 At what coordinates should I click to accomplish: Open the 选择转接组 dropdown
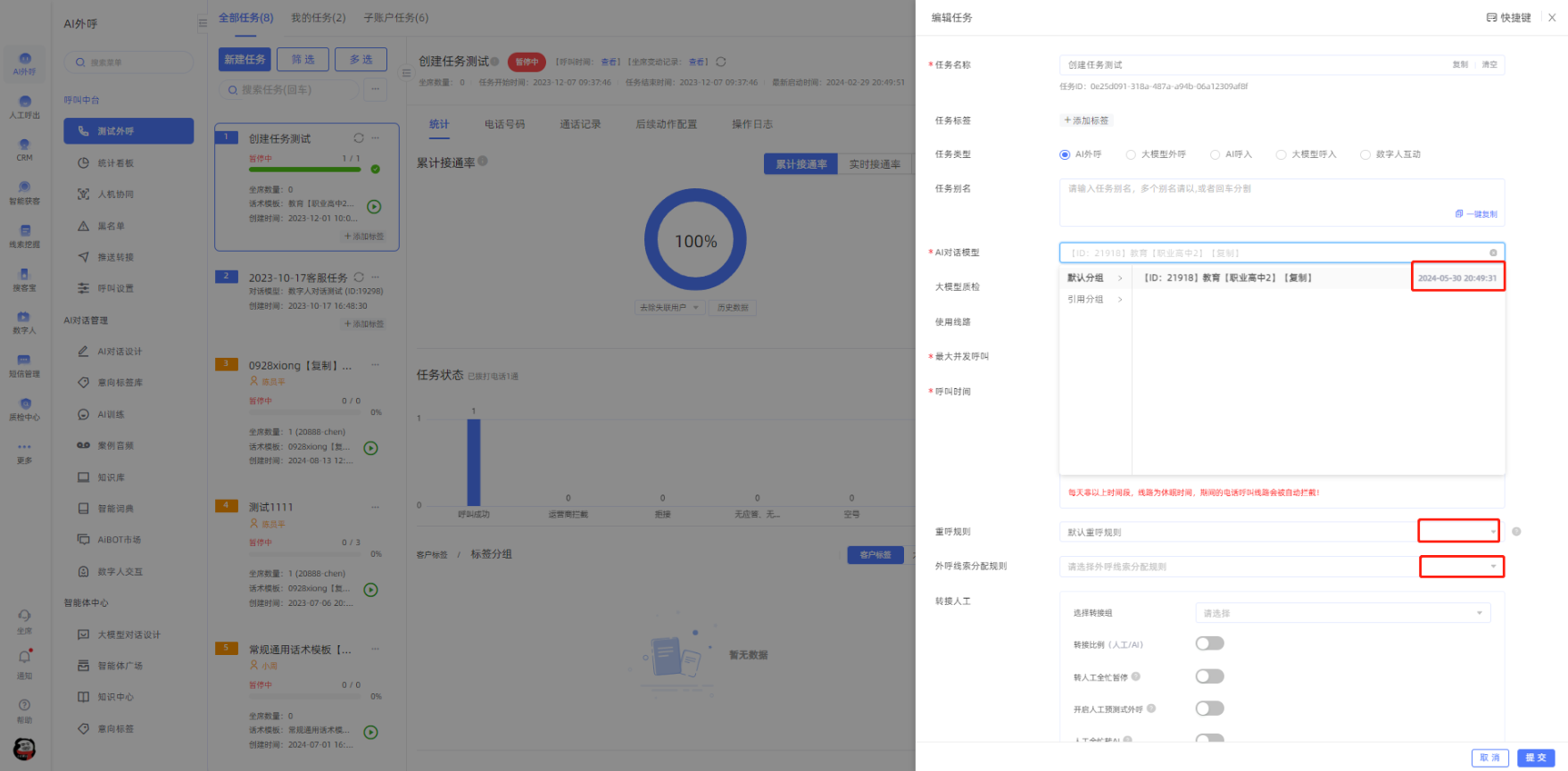[1342, 613]
